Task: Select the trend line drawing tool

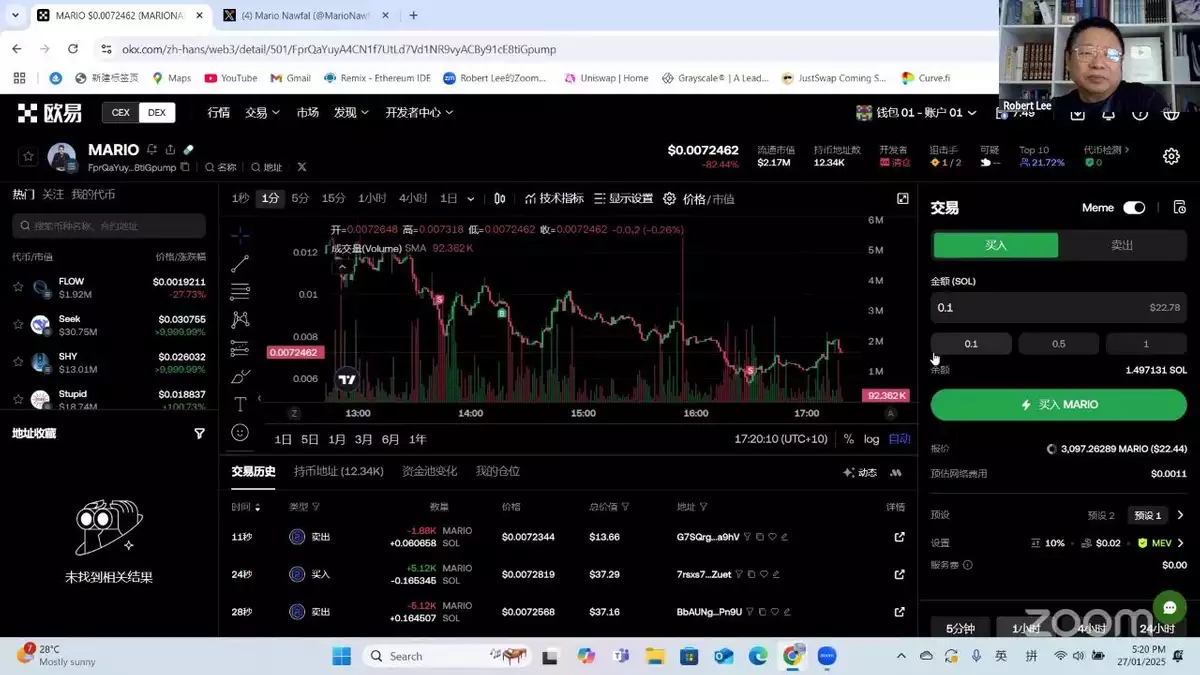Action: pyautogui.click(x=240, y=264)
